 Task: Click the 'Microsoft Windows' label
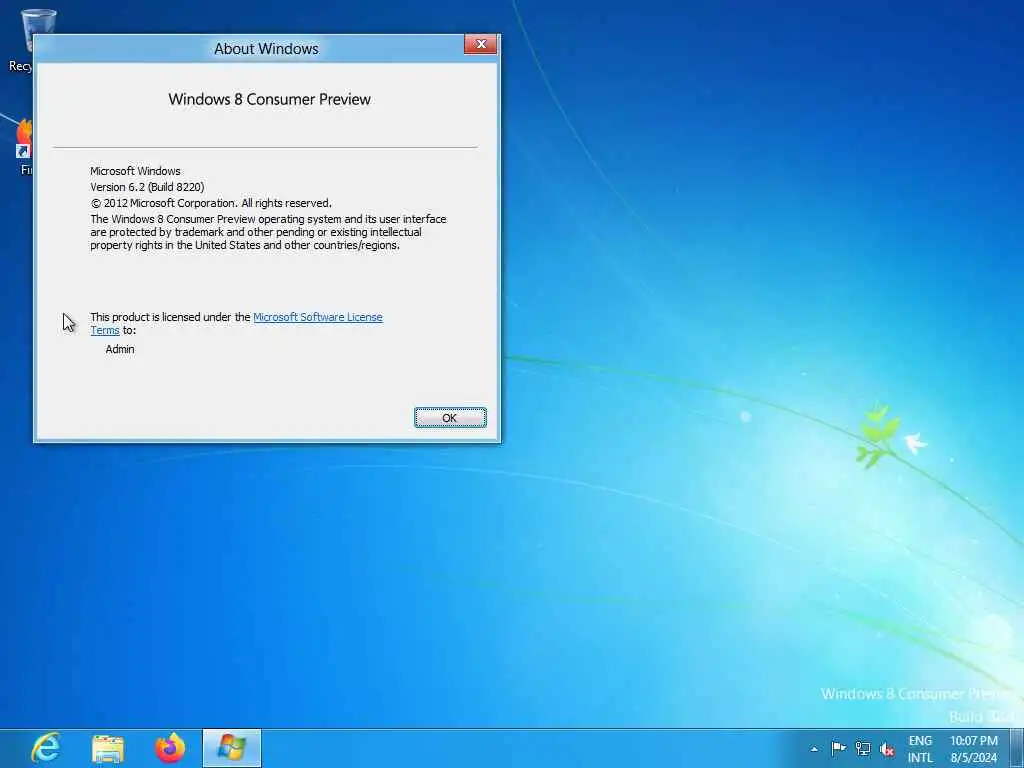135,171
